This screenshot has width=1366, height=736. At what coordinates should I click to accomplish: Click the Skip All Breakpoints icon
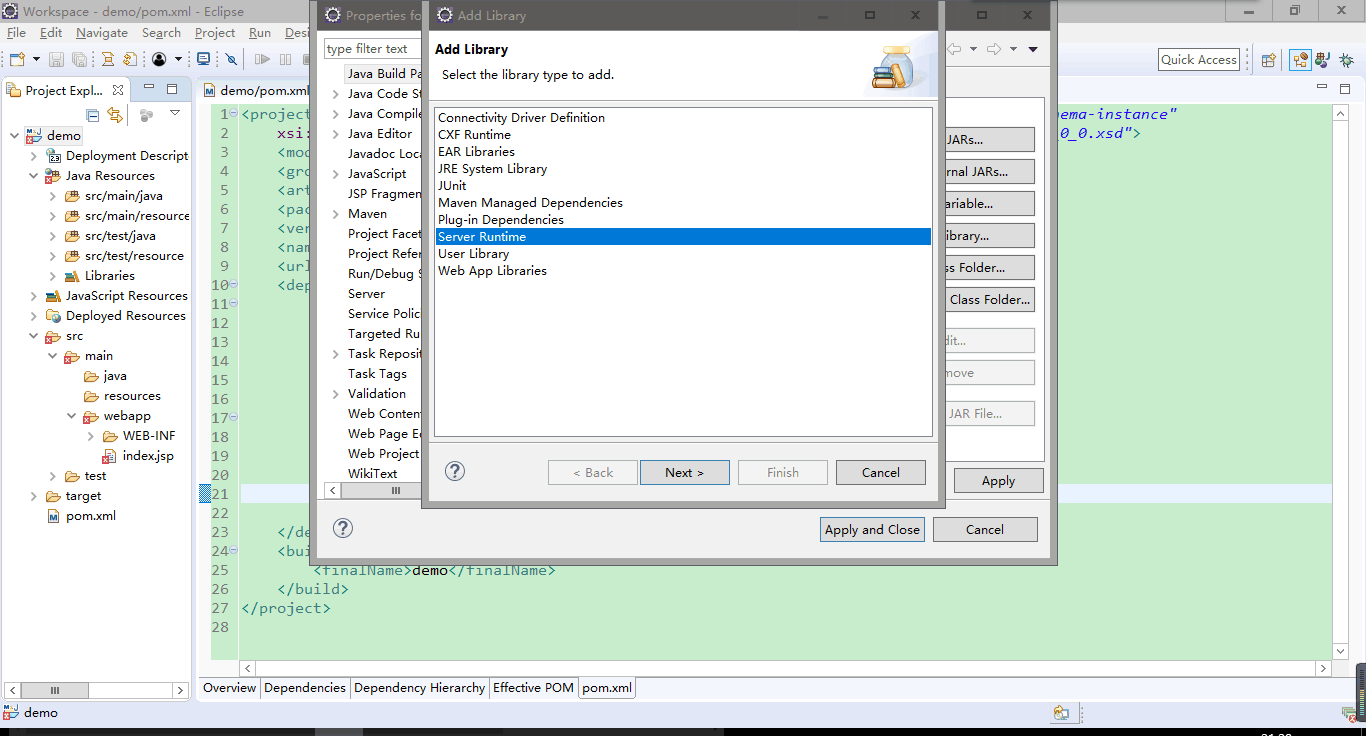tap(231, 60)
